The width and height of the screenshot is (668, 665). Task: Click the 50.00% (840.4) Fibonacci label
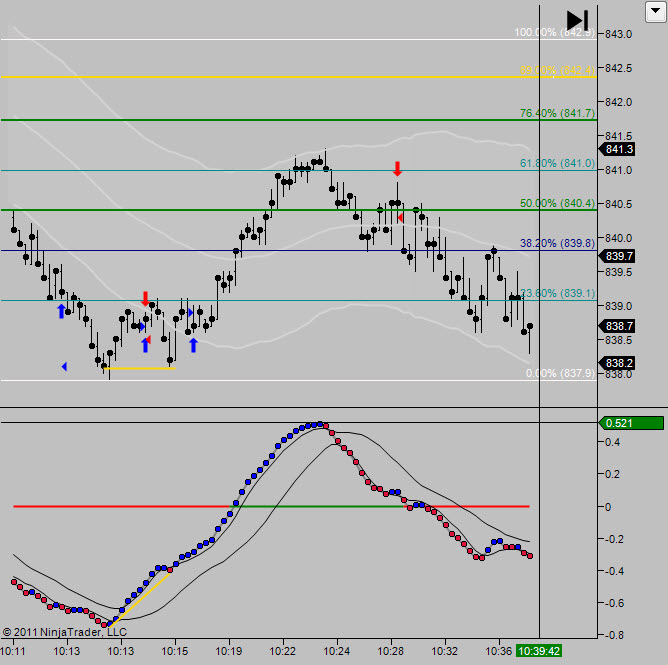557,203
